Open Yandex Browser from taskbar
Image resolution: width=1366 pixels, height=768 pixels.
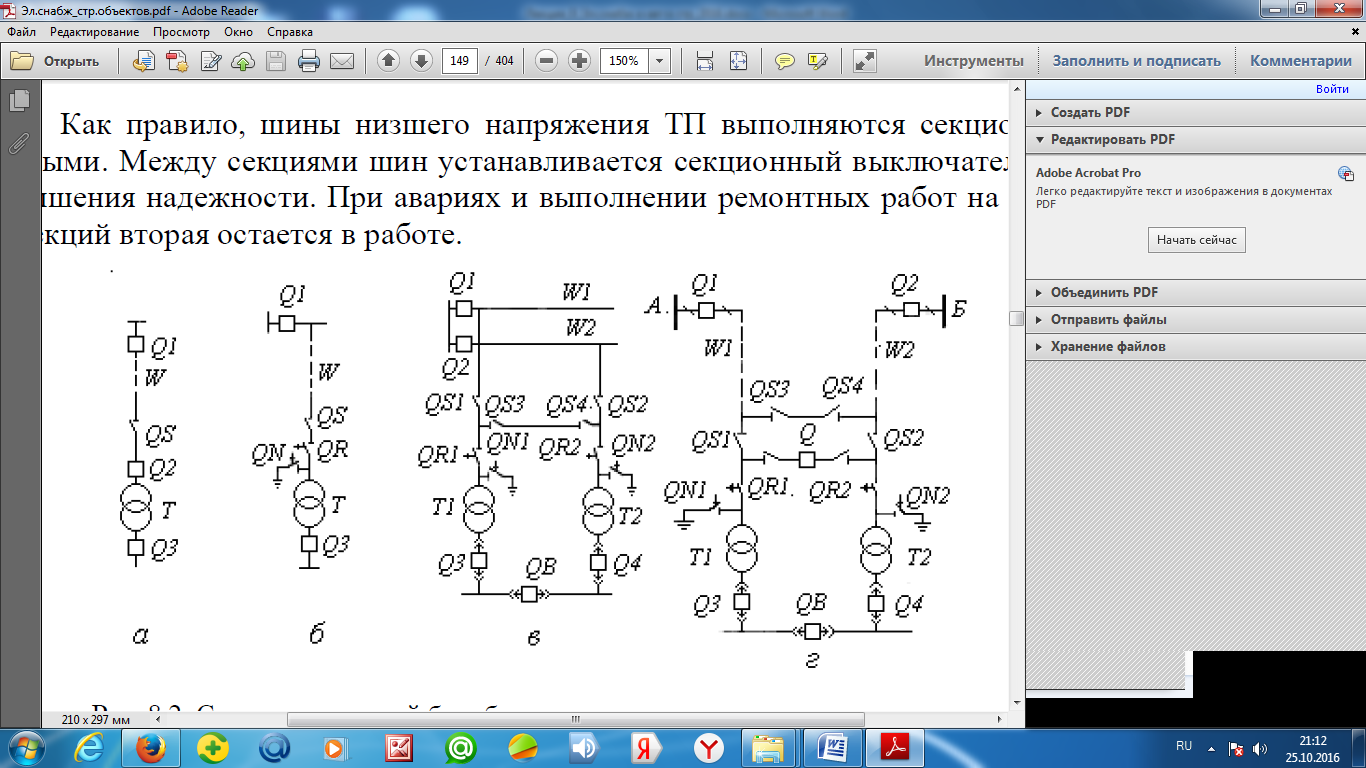point(709,747)
